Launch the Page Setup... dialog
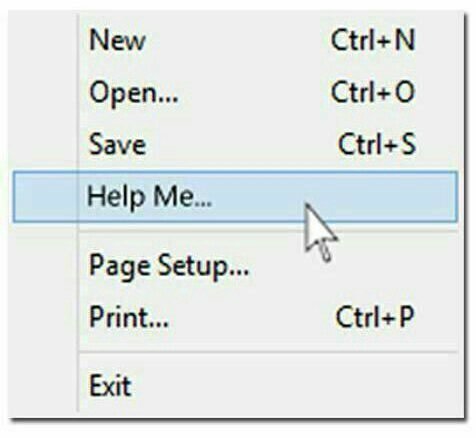476x438 pixels. coord(235,266)
